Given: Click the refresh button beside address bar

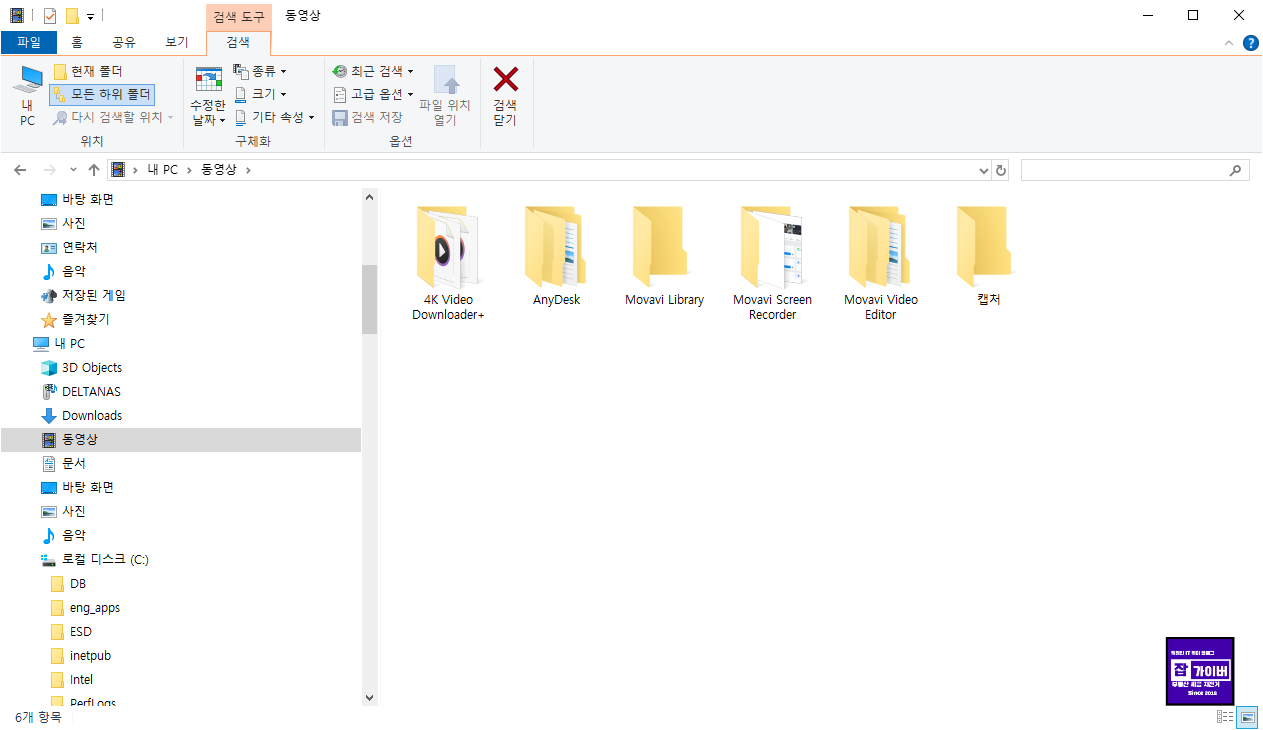Looking at the screenshot, I should [x=1001, y=170].
